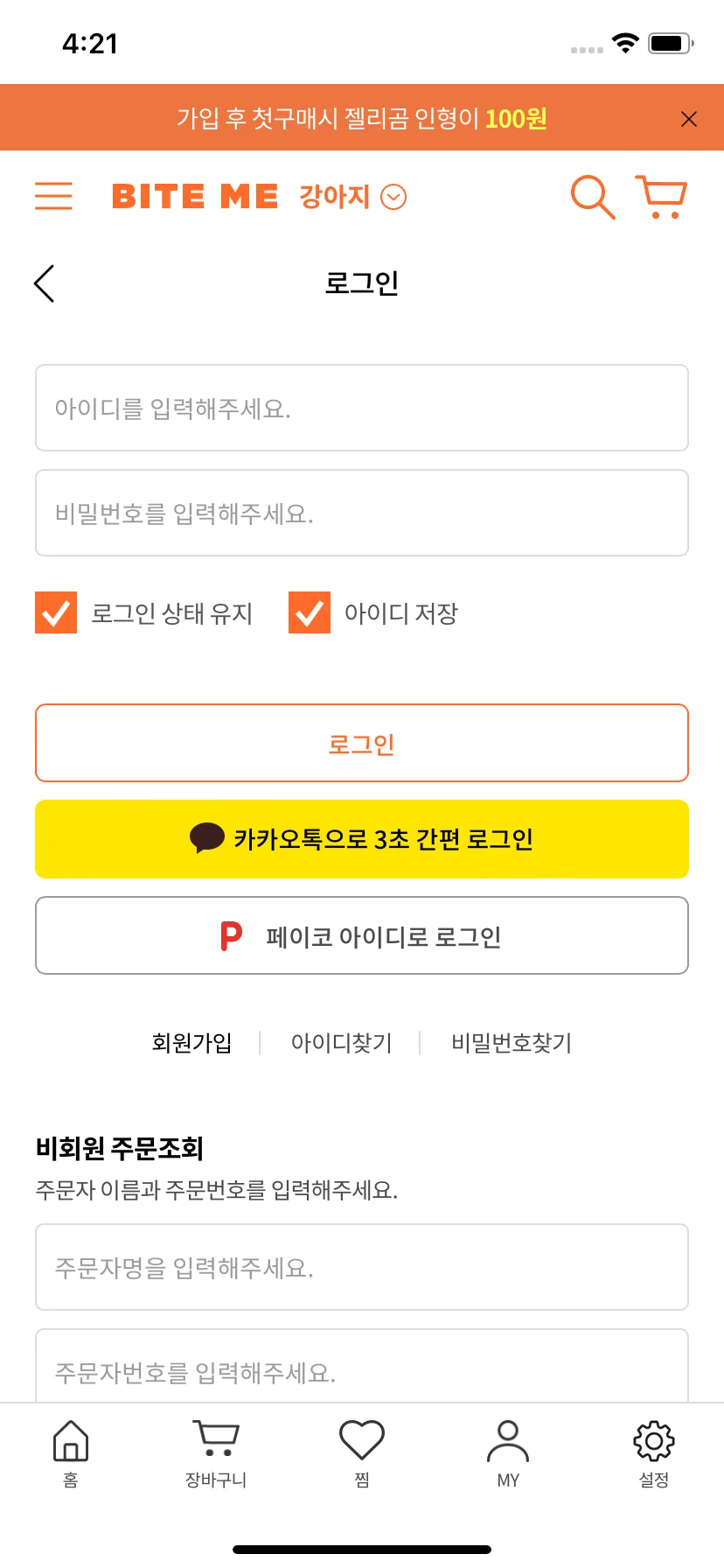This screenshot has width=724, height=1568.
Task: Open the 비밀번호찾기 link
Action: (x=512, y=1043)
